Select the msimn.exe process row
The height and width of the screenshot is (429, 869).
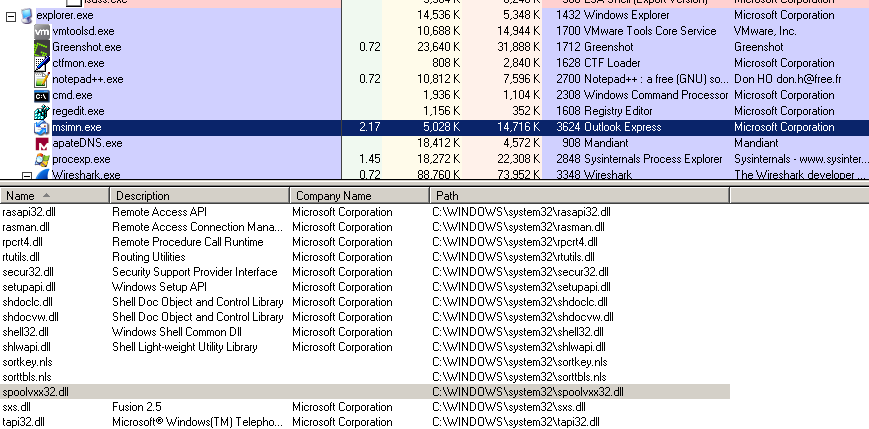[434, 127]
